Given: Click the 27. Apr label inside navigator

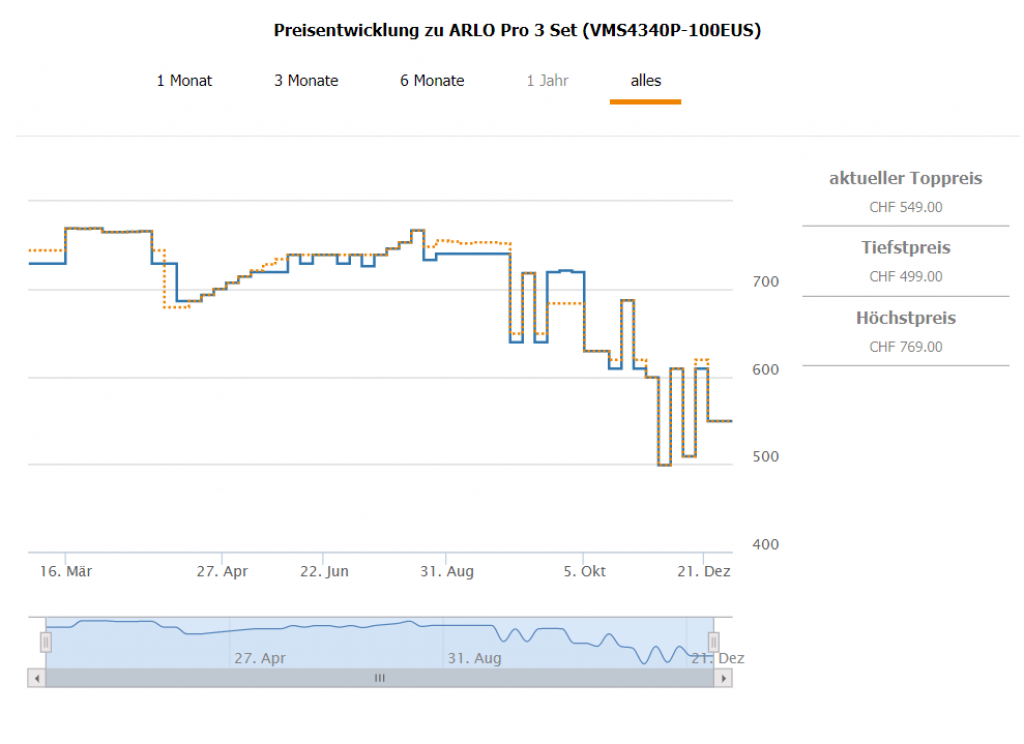Looking at the screenshot, I should pyautogui.click(x=260, y=659).
